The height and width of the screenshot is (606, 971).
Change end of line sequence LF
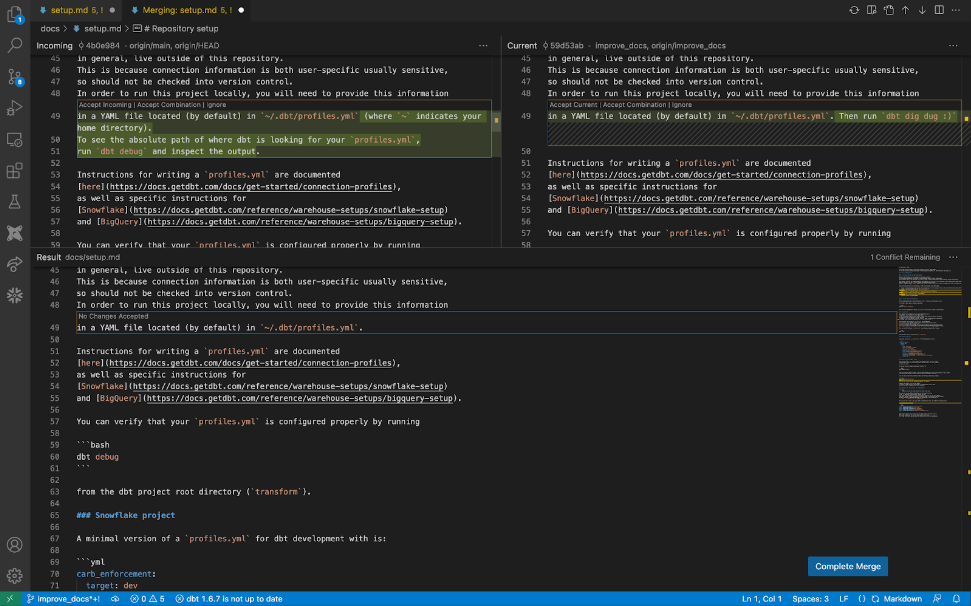843,599
